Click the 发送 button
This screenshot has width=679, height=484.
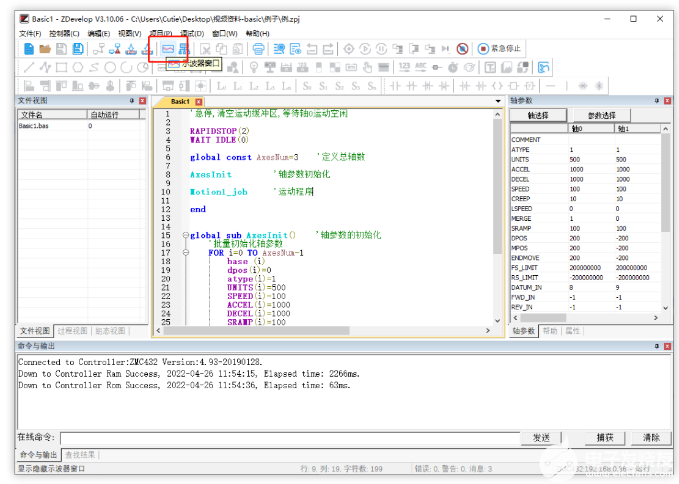tap(541, 438)
